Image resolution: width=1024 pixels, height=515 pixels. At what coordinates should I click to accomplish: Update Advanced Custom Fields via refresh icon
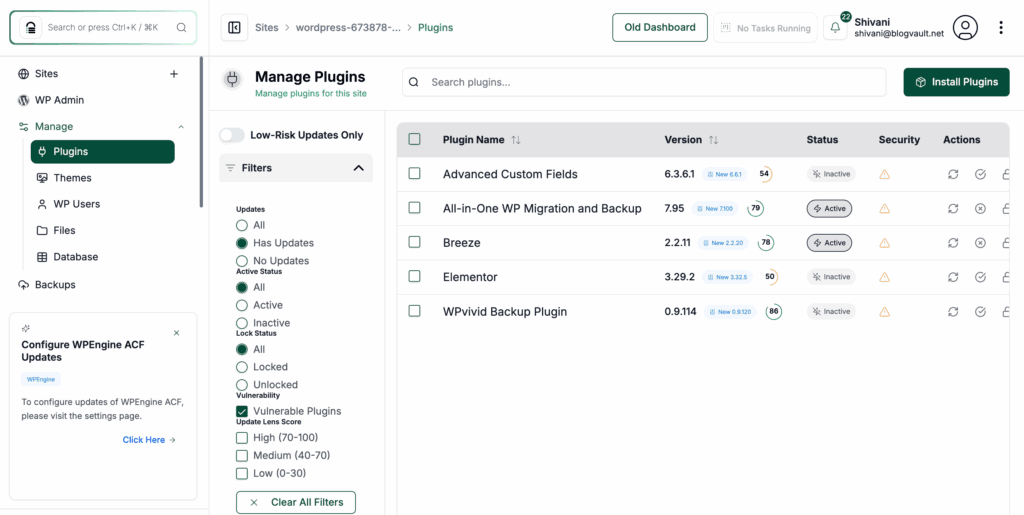click(x=953, y=174)
